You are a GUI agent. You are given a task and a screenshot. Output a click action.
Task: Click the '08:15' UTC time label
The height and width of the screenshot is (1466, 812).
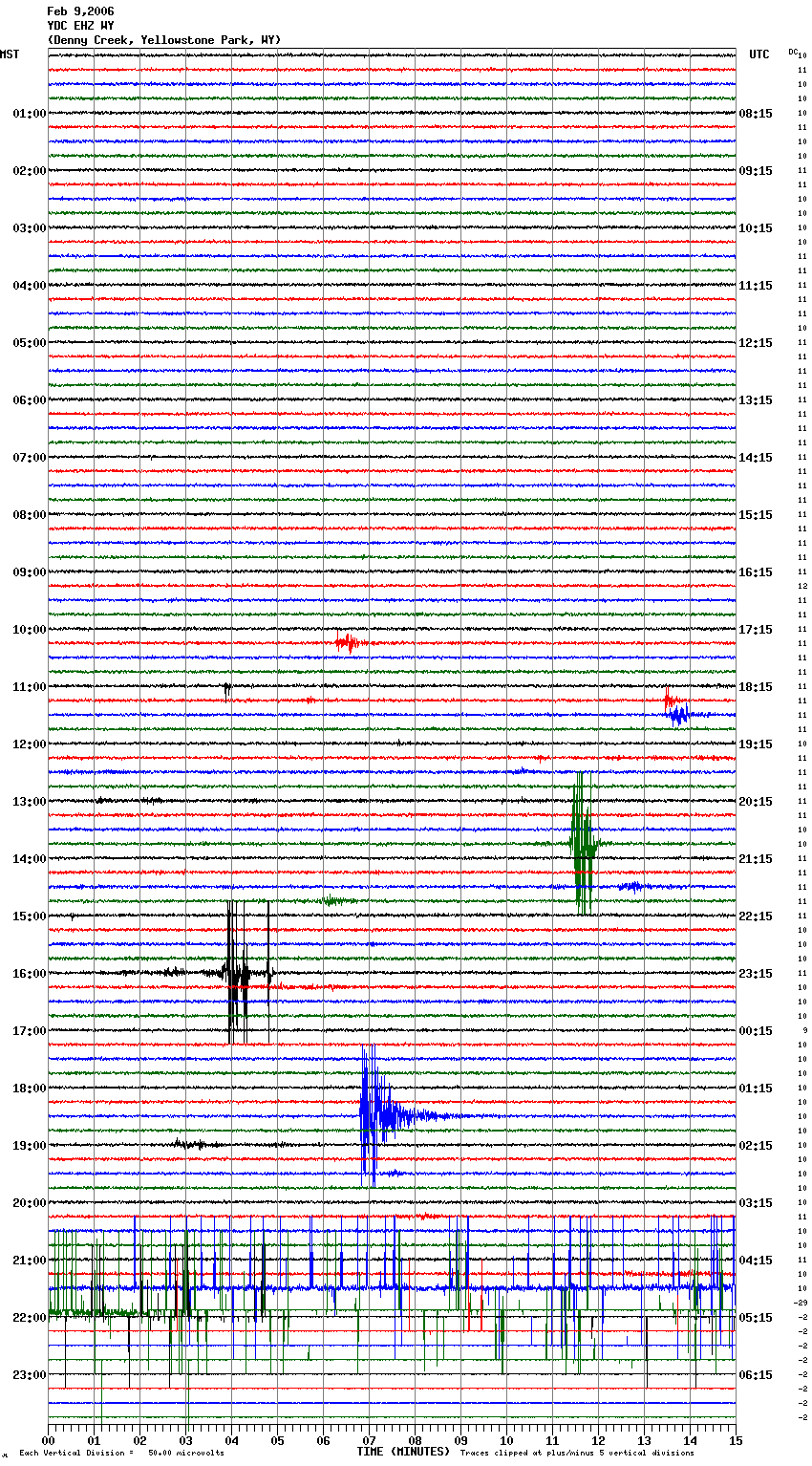756,114
